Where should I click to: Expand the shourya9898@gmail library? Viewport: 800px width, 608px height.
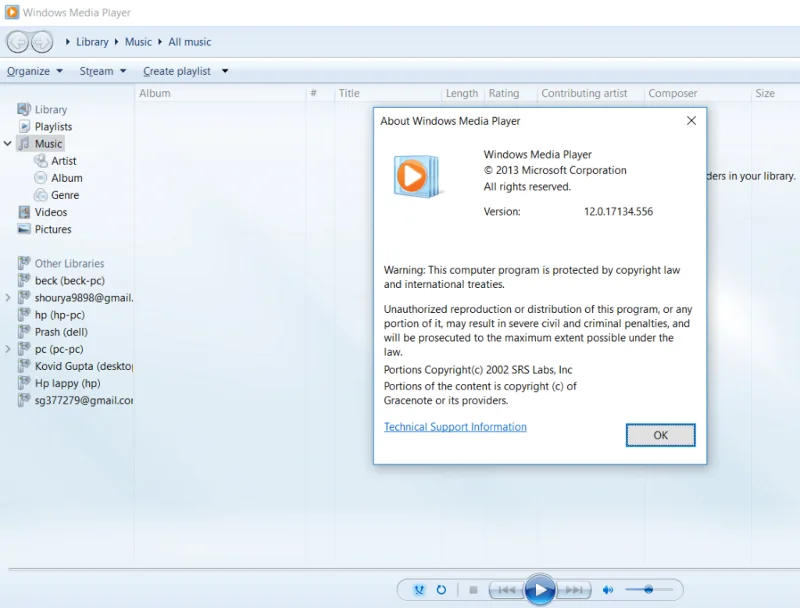click(7, 297)
